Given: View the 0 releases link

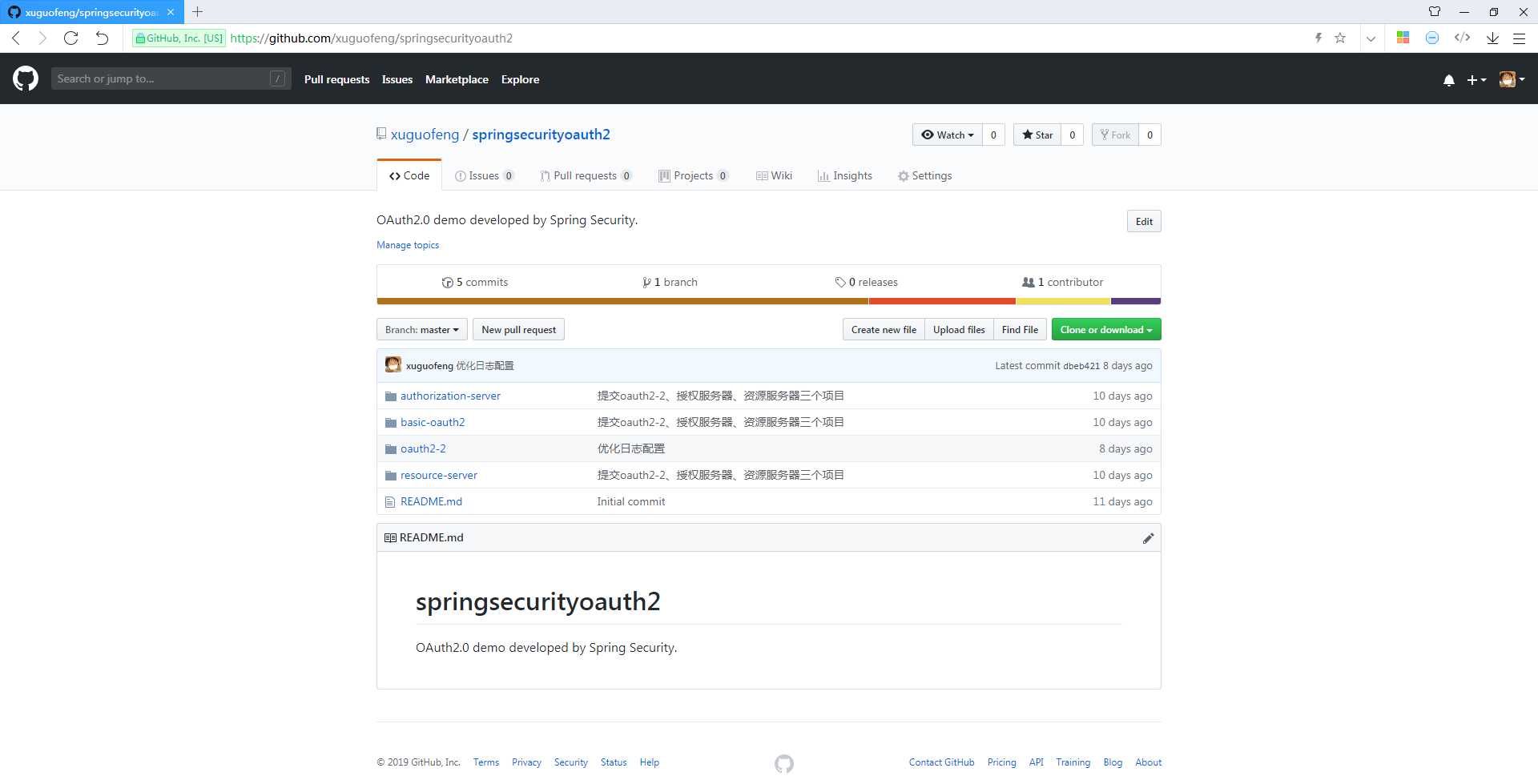Looking at the screenshot, I should (x=866, y=282).
